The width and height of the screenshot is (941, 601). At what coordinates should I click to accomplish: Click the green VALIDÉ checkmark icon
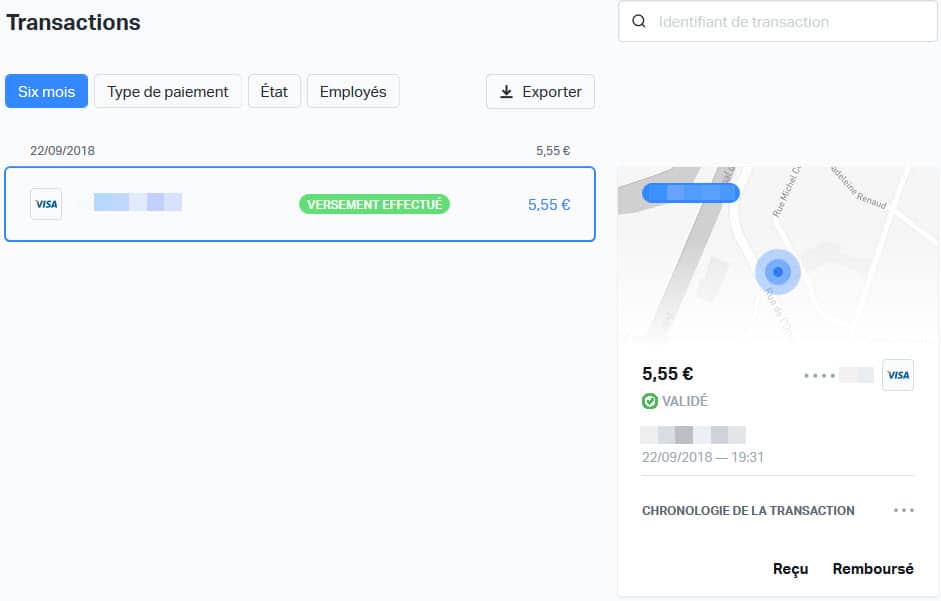click(x=650, y=401)
